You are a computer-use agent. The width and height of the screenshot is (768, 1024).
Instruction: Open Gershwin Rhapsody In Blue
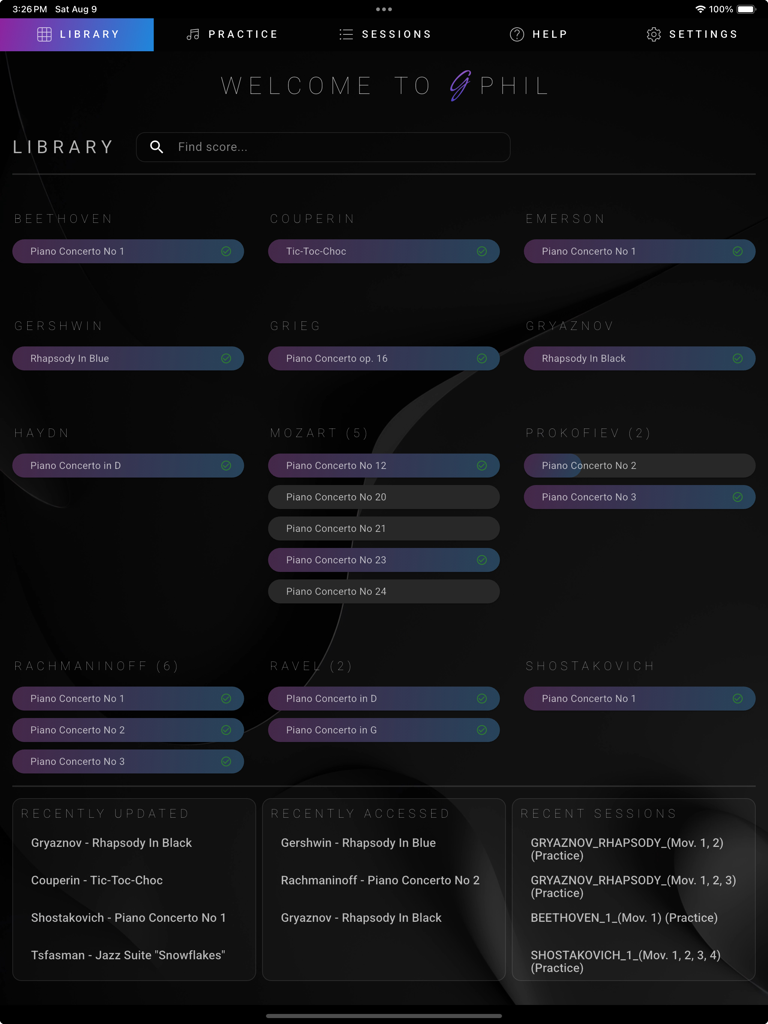128,359
